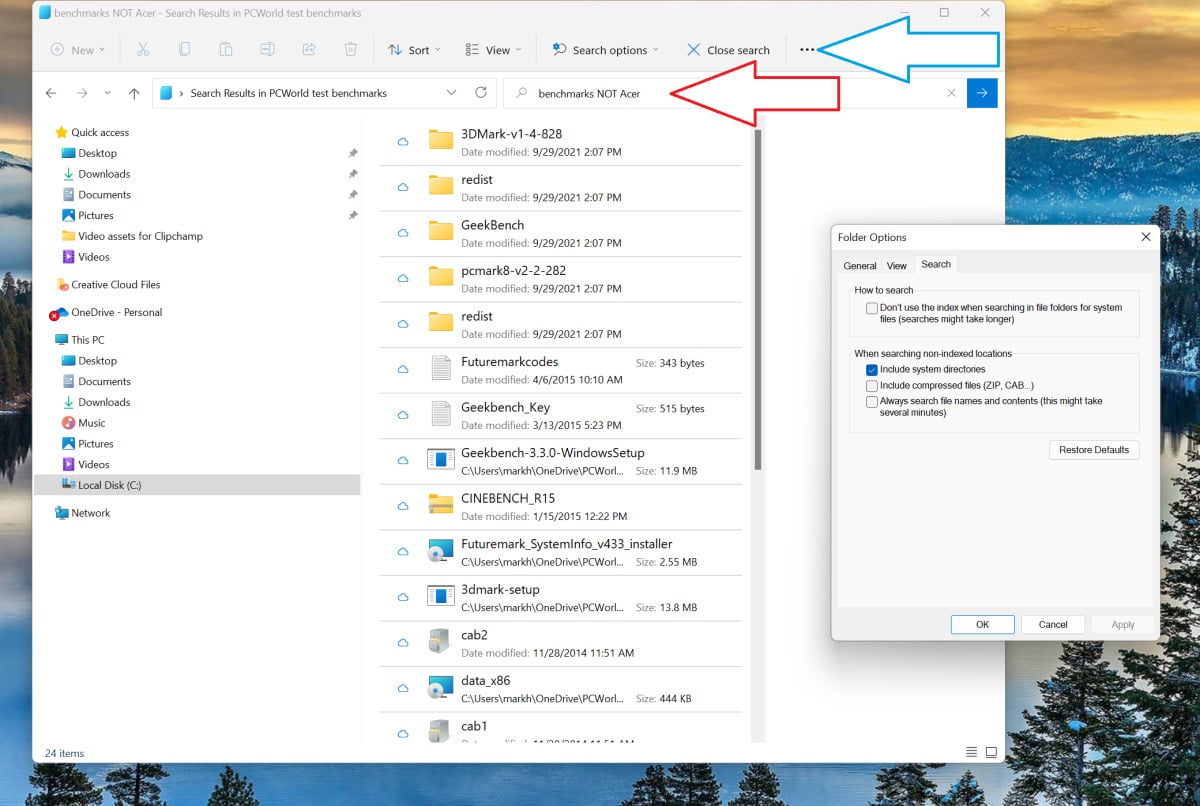Select the 3dmark-setup file name
Viewport: 1200px width, 806px height.
point(500,590)
